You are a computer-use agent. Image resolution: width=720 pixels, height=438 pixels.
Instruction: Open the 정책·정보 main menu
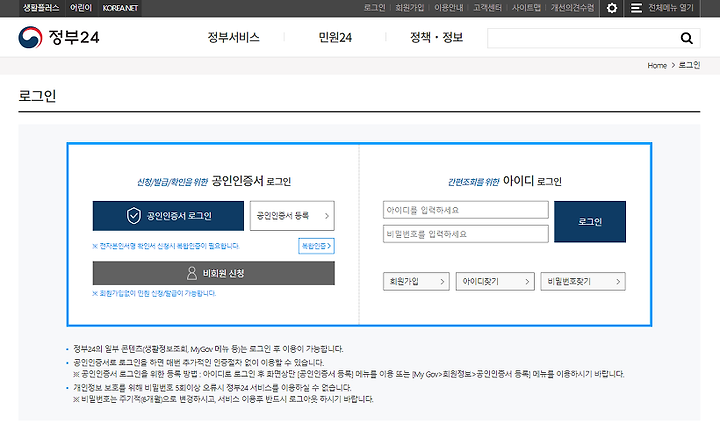pyautogui.click(x=436, y=37)
